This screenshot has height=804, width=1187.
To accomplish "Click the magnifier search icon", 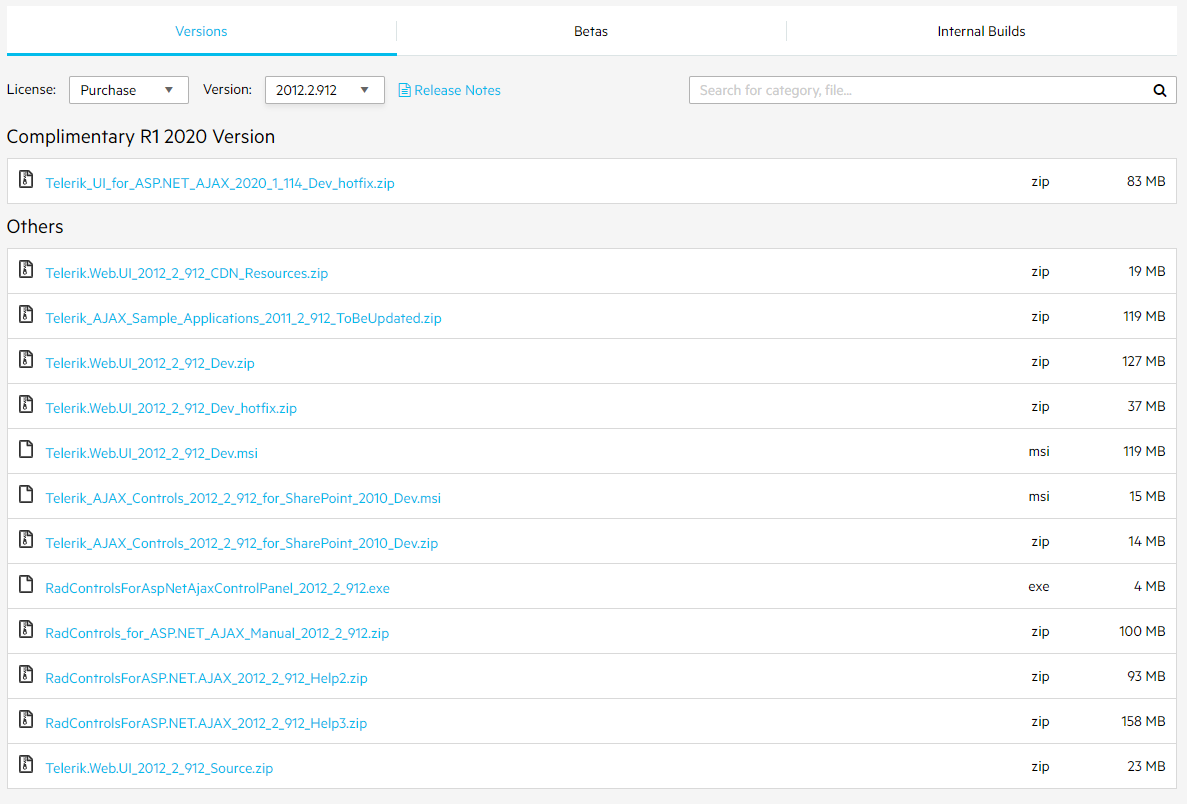I will (x=1159, y=90).
